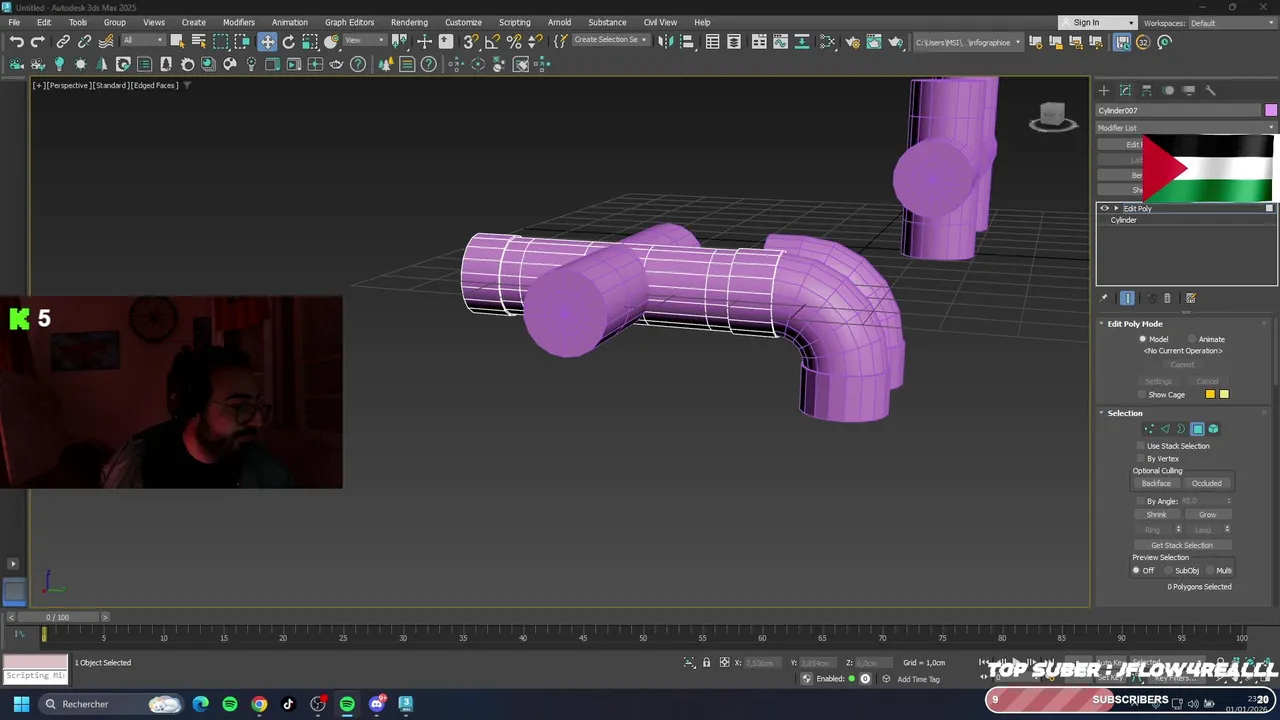Open Configure Modifier Sets

pos(1191,298)
